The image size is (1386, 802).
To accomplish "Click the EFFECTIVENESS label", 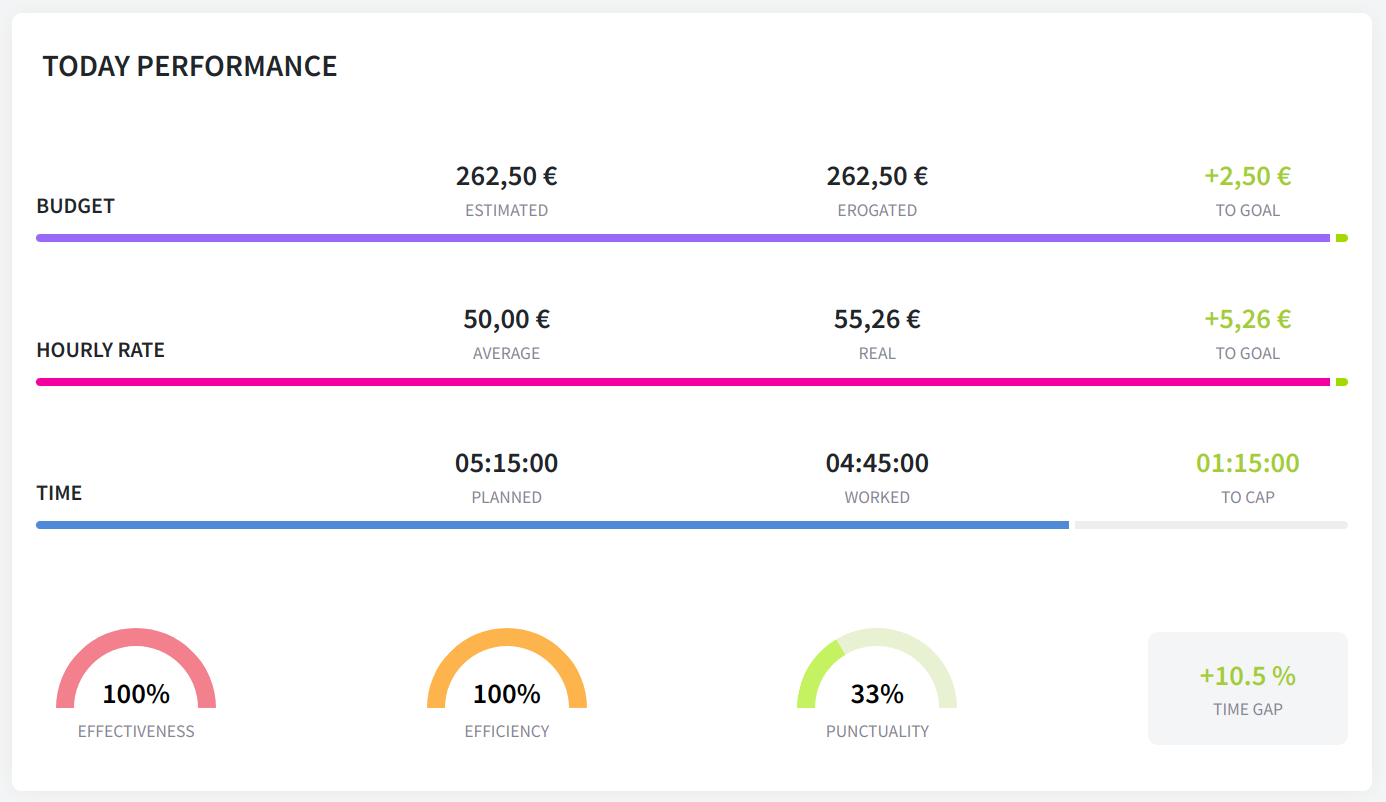I will (136, 731).
